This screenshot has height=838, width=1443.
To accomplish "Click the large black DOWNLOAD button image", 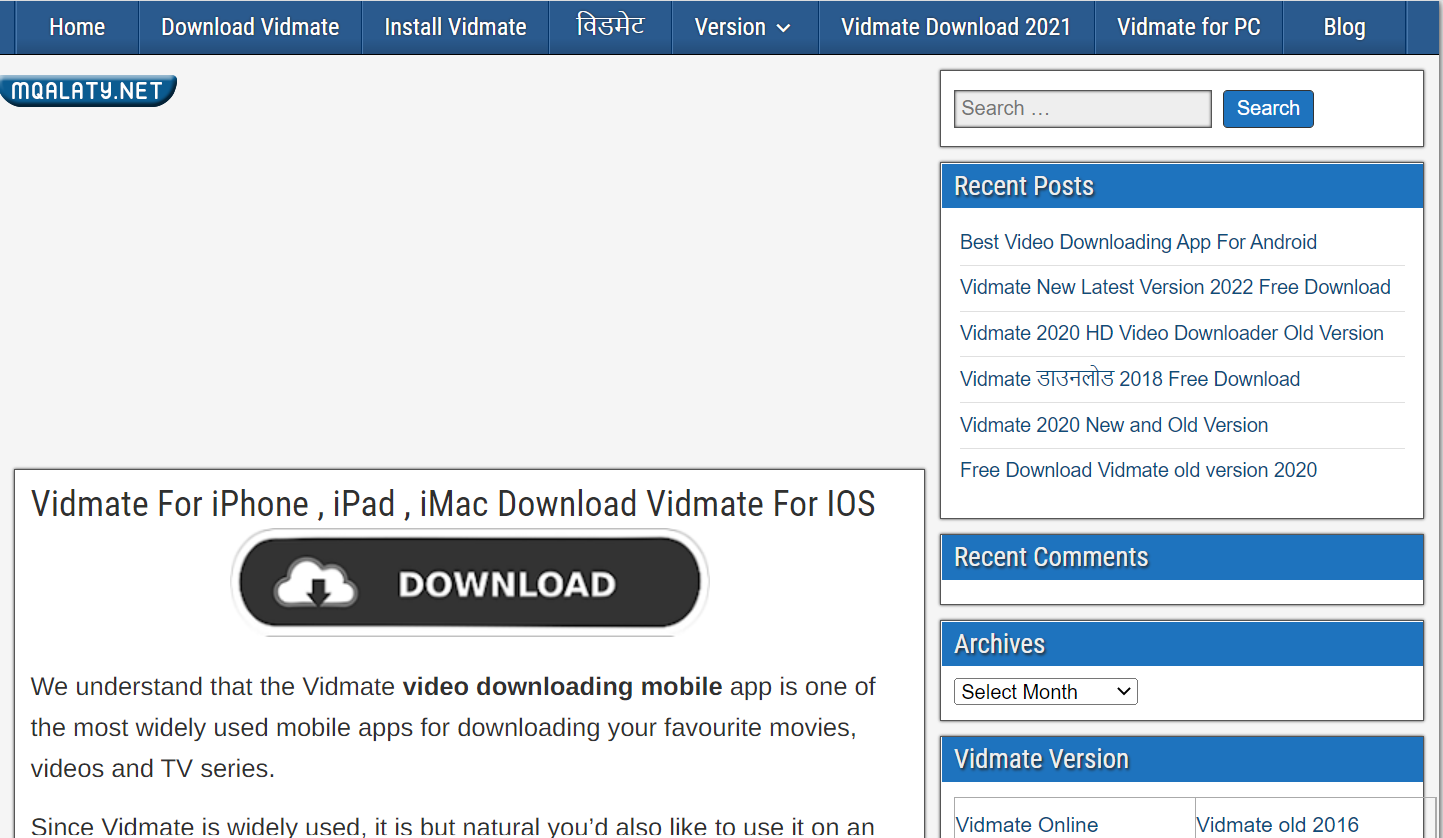I will pyautogui.click(x=469, y=583).
